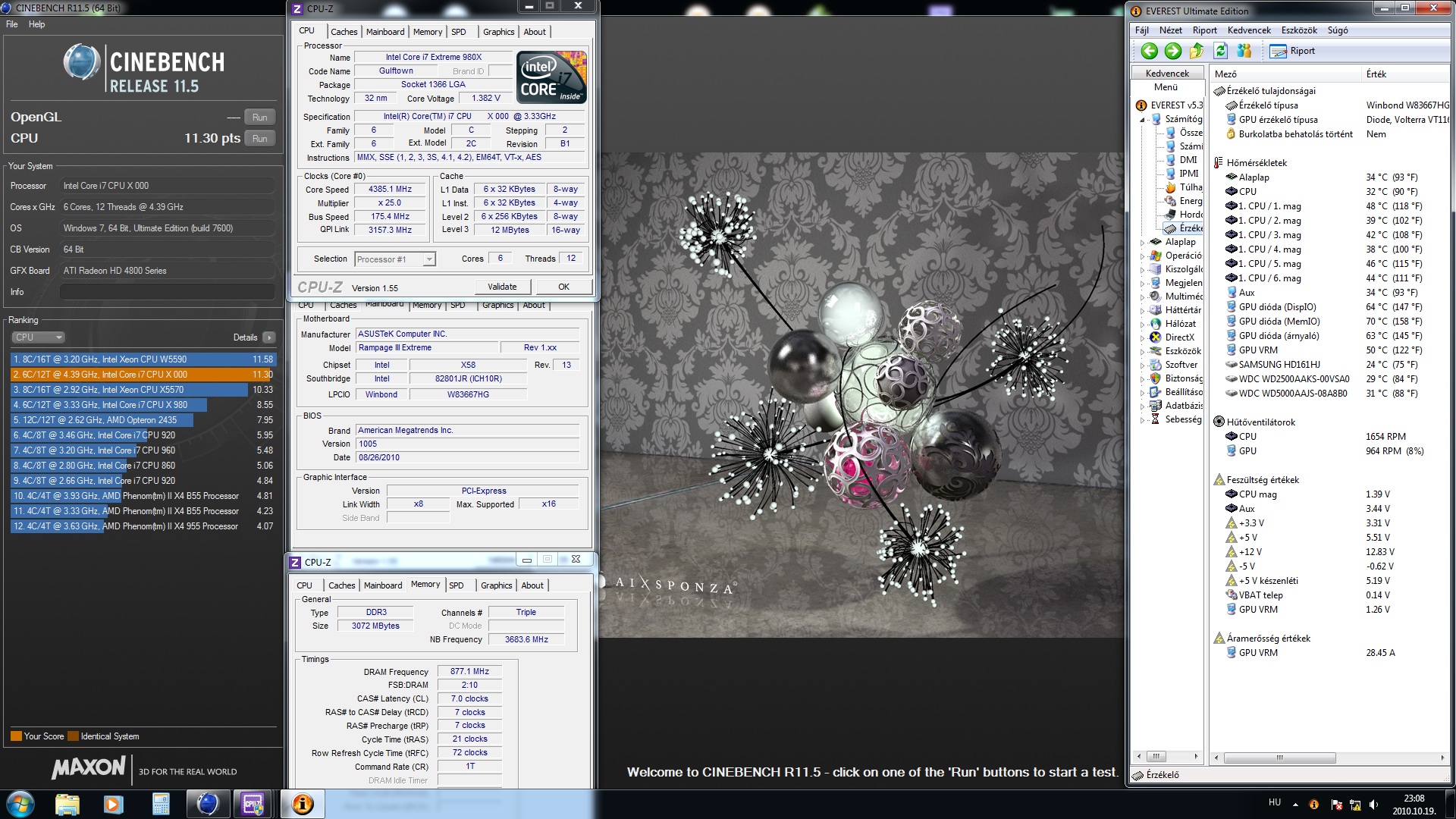Viewport: 1456px width, 819px height.
Task: Click the OK button in CPU-Z
Action: (x=563, y=287)
